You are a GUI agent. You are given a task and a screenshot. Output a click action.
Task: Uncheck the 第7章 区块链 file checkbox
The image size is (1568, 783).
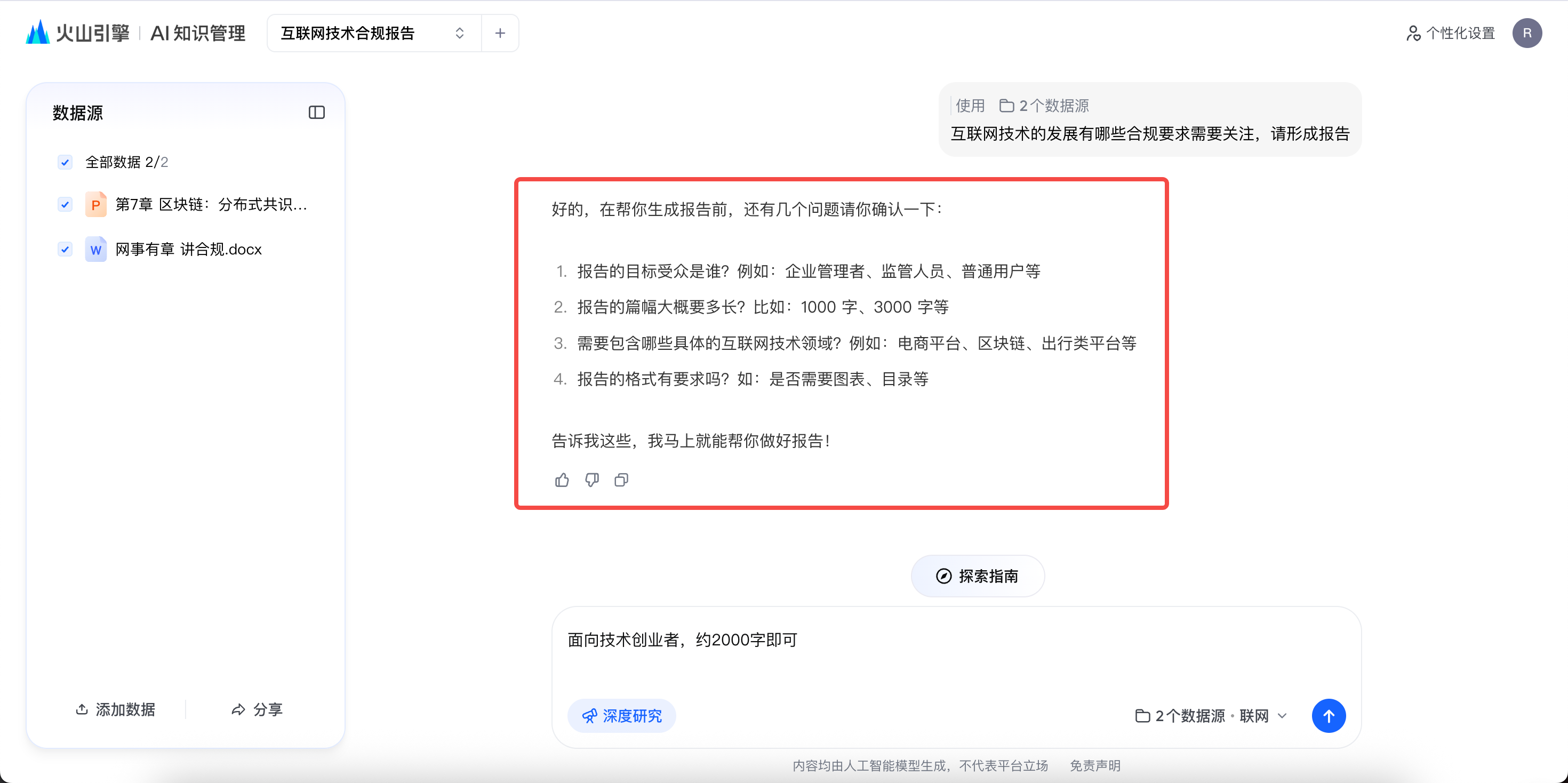point(65,205)
